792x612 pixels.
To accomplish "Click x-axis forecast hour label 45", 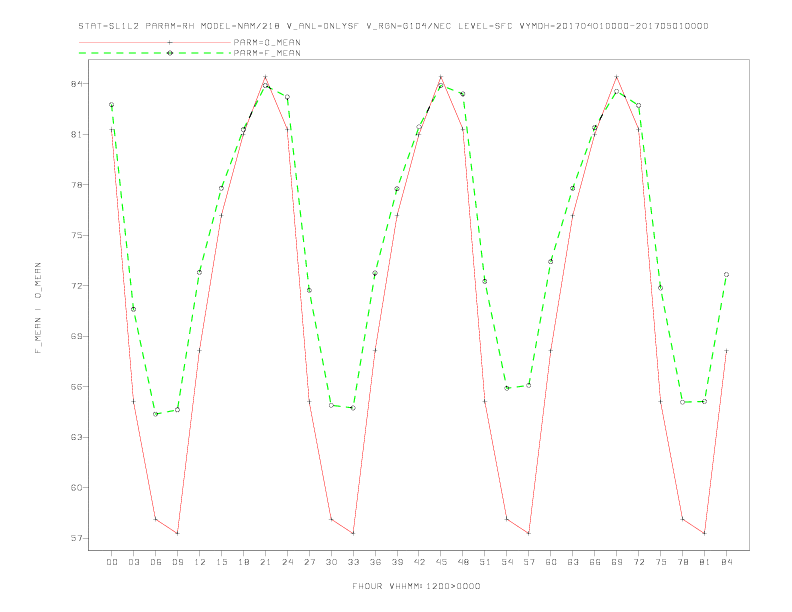I will [x=441, y=562].
